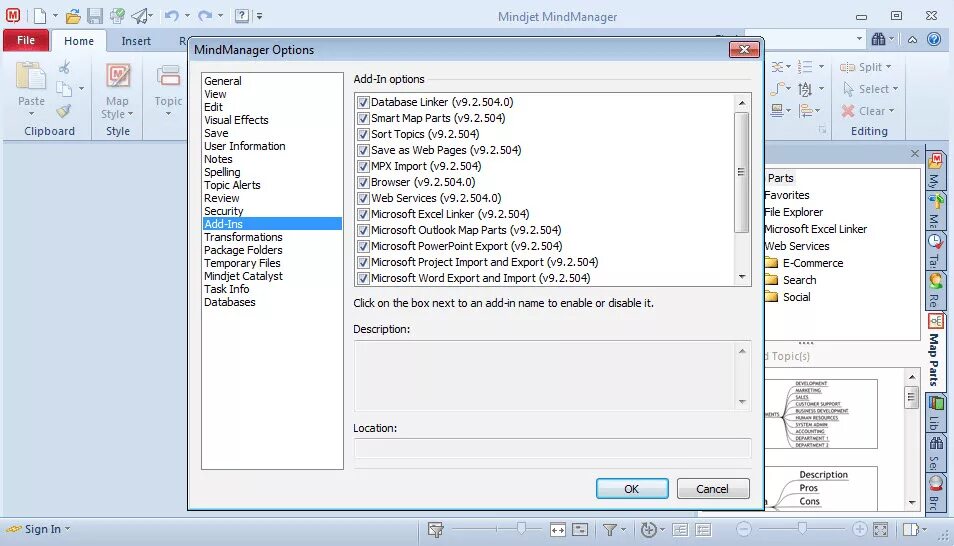Screen dimensions: 954x546
Task: Click the Redo arrow icon
Action: pyautogui.click(x=205, y=16)
